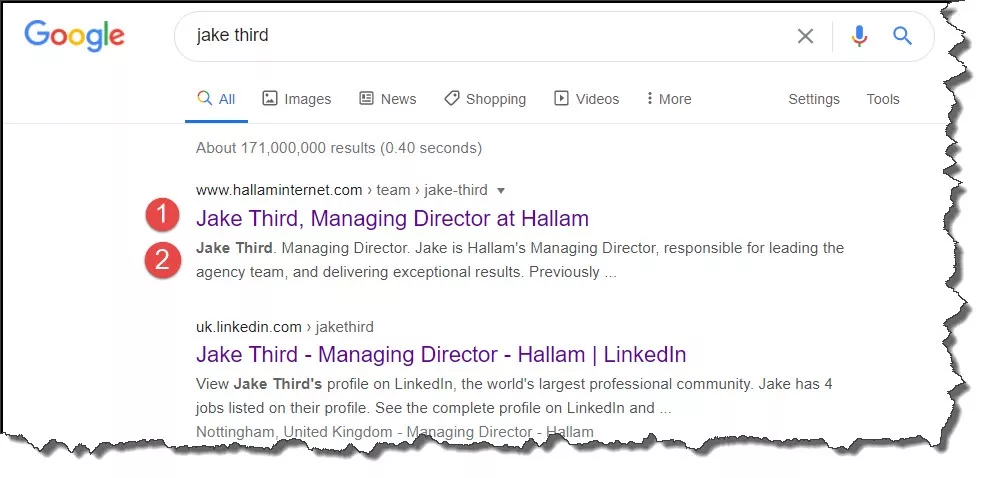Start voice search with microphone icon

[859, 37]
